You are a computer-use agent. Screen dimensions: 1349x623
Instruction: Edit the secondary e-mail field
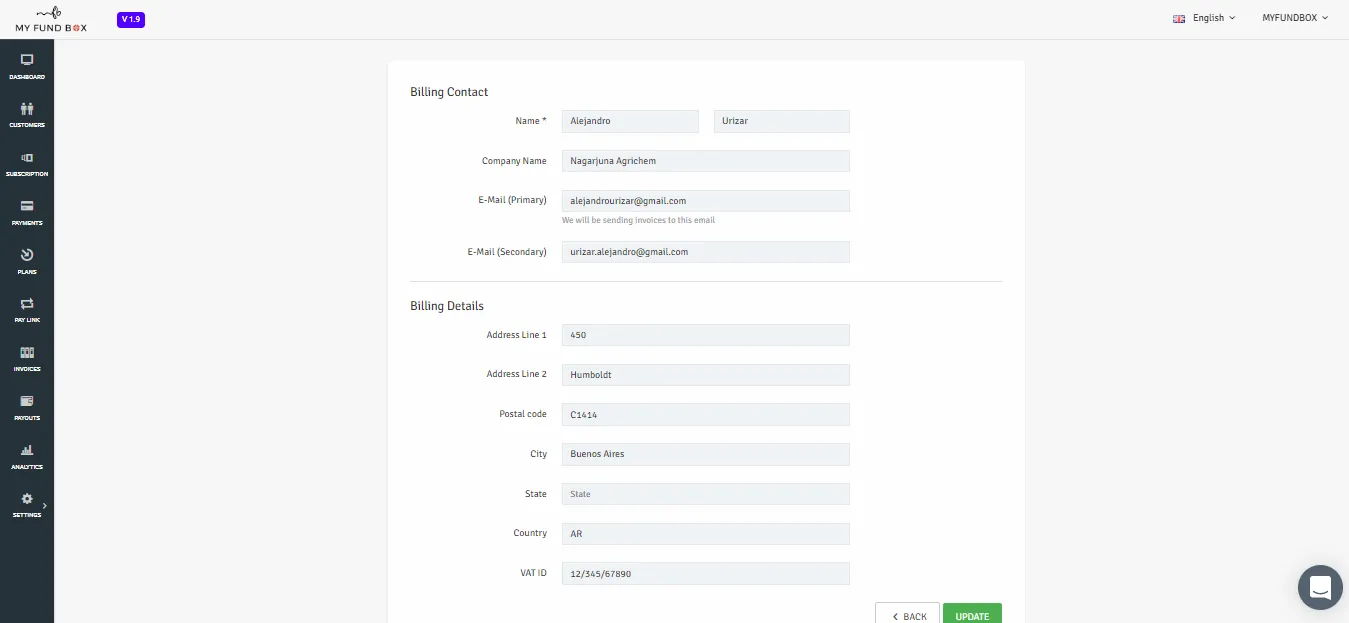(706, 252)
